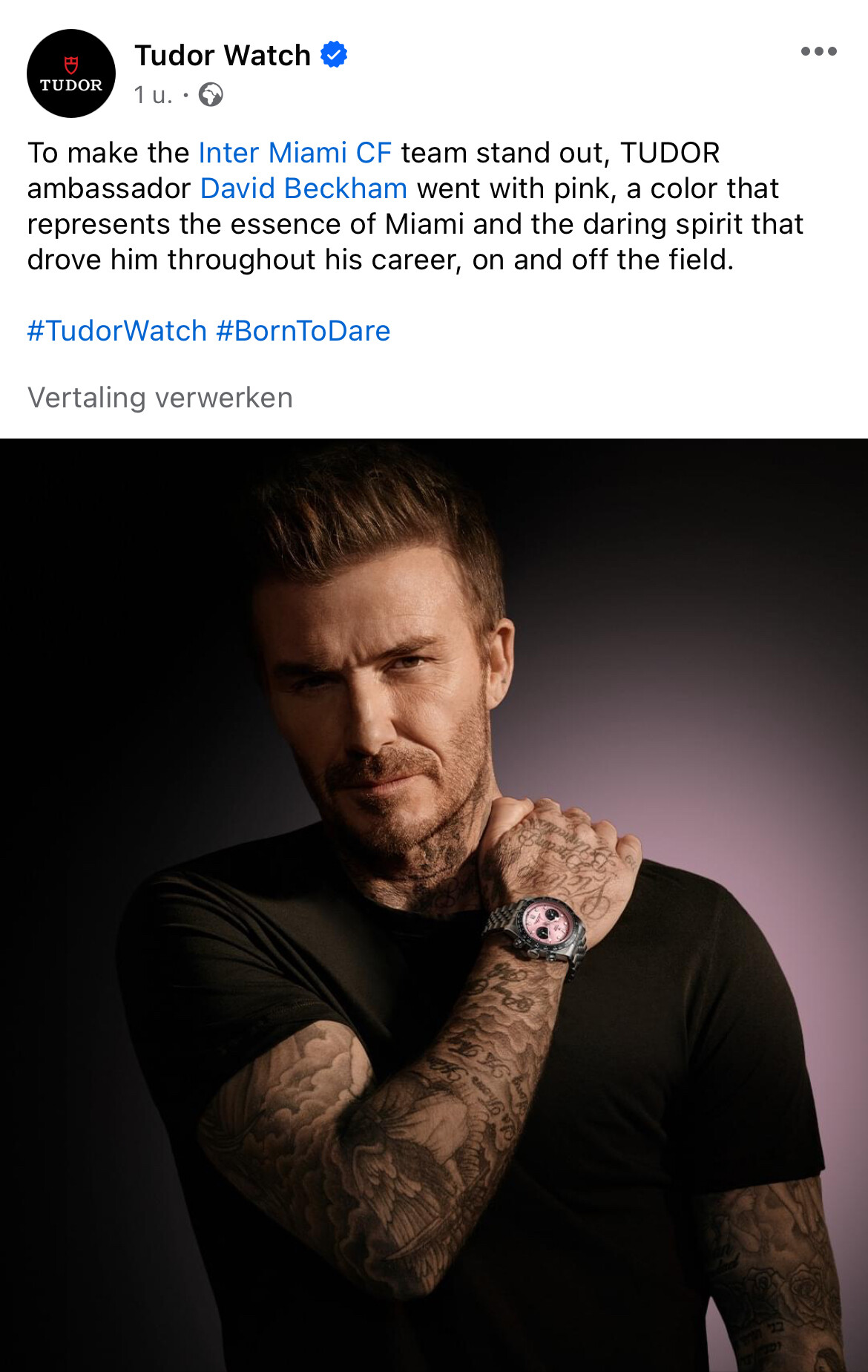Click Vertaling verwerken translation option
Image resolution: width=868 pixels, height=1372 pixels.
pyautogui.click(x=160, y=398)
